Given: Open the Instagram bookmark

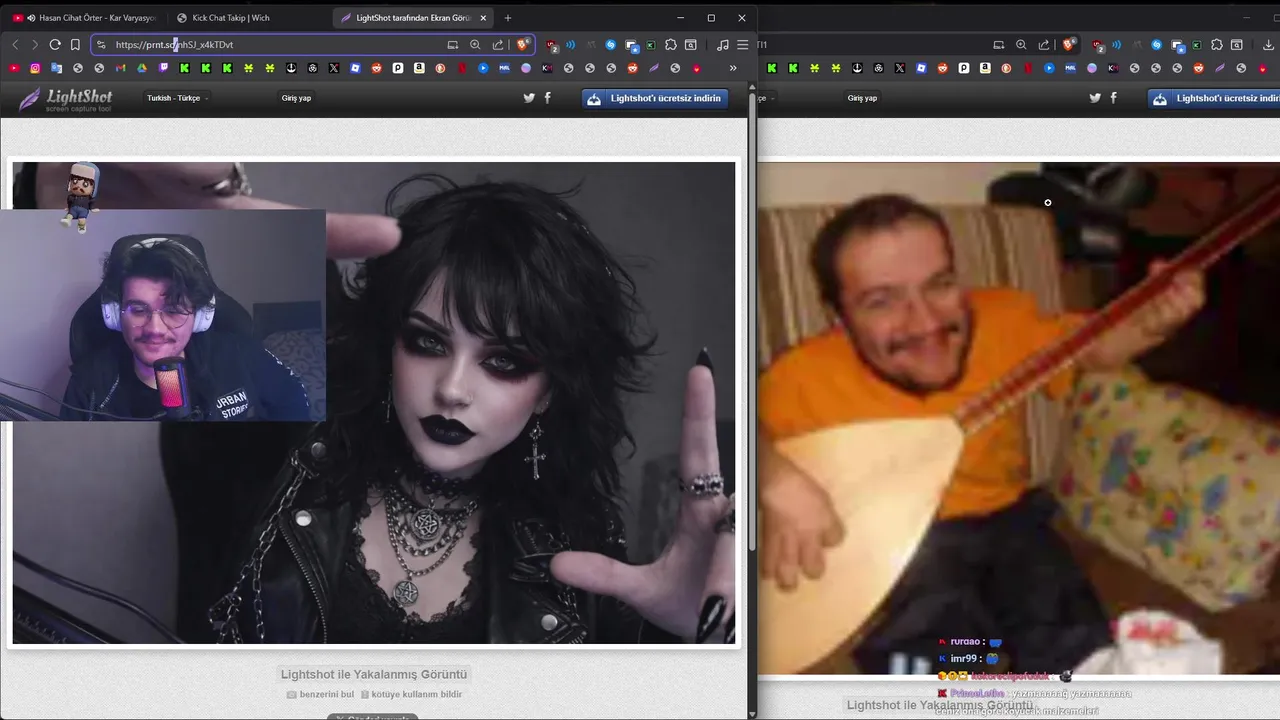Looking at the screenshot, I should [x=35, y=68].
